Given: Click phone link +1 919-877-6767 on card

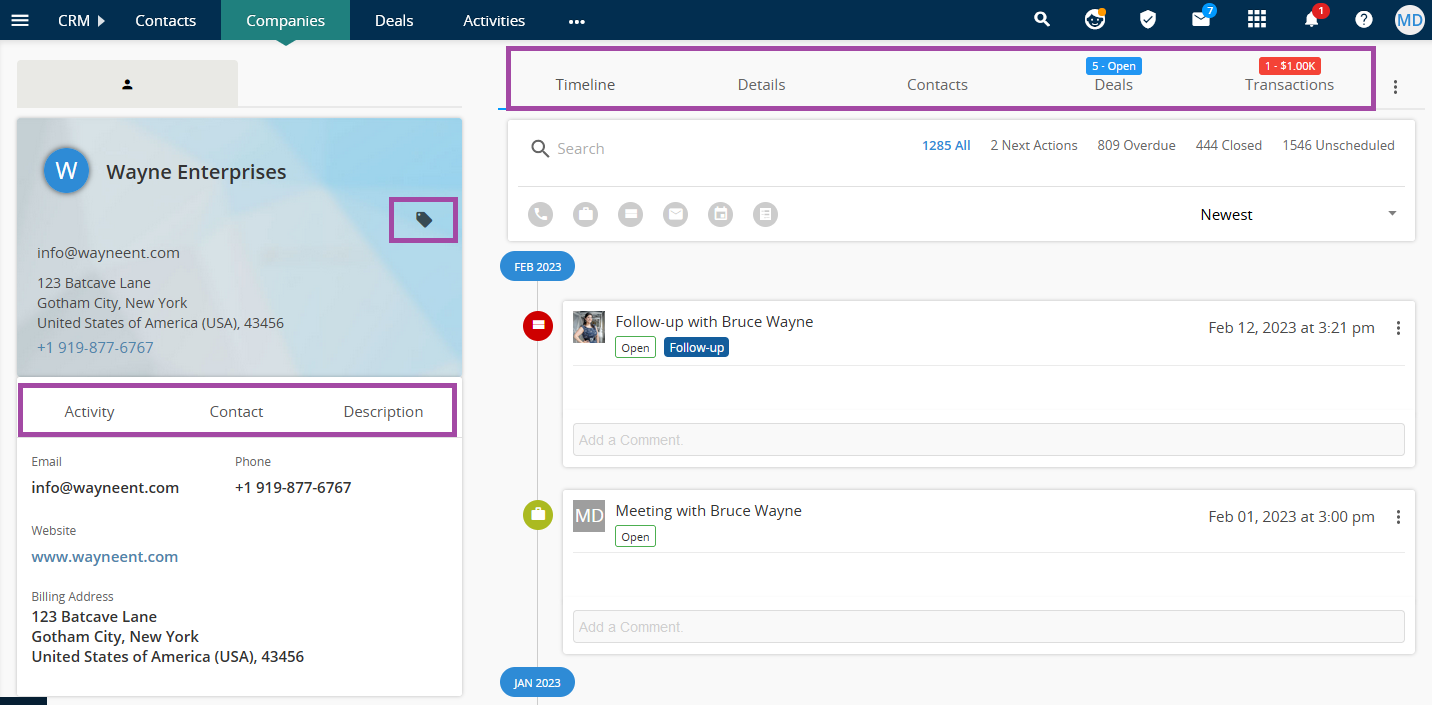Looking at the screenshot, I should click(x=95, y=348).
